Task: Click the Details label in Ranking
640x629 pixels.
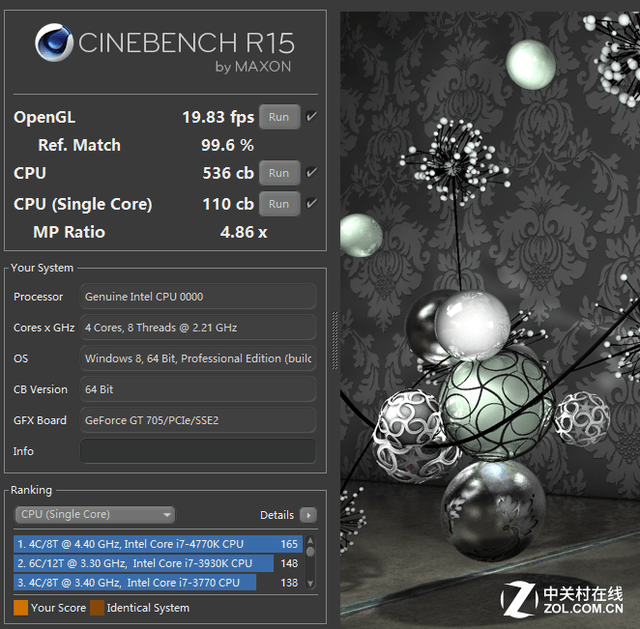Action: pyautogui.click(x=277, y=515)
